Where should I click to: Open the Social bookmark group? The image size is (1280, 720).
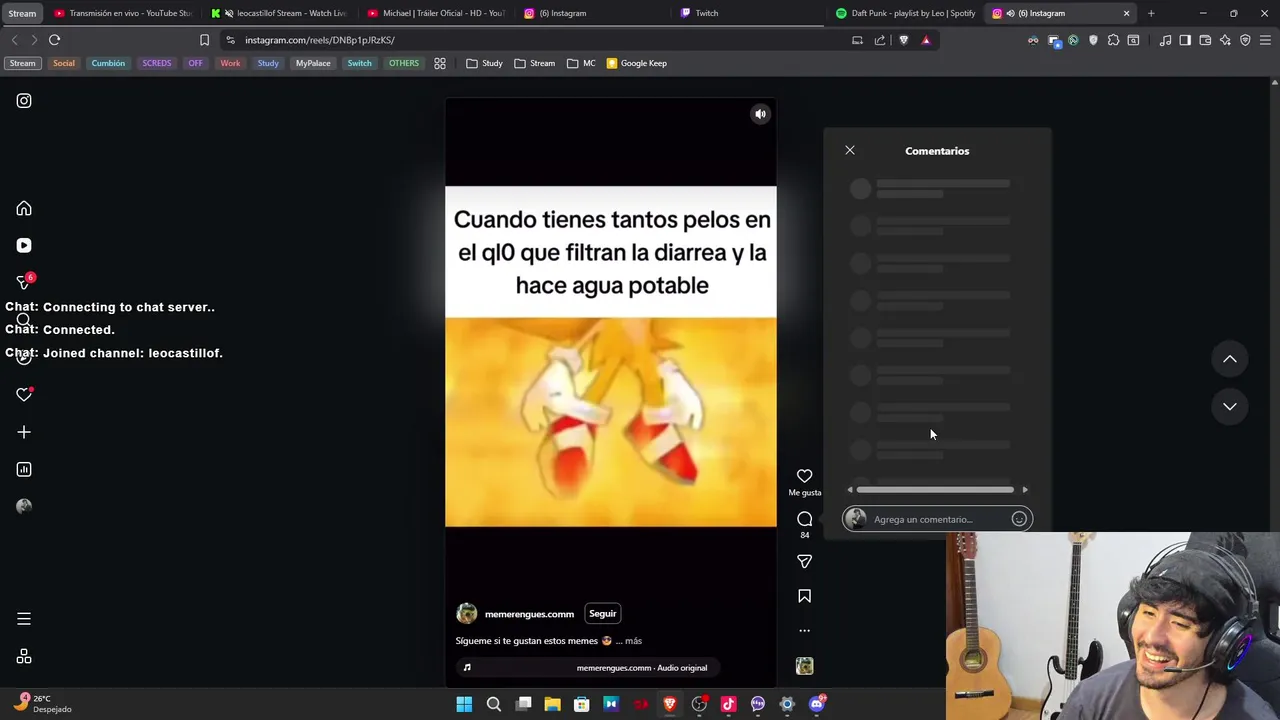click(64, 63)
